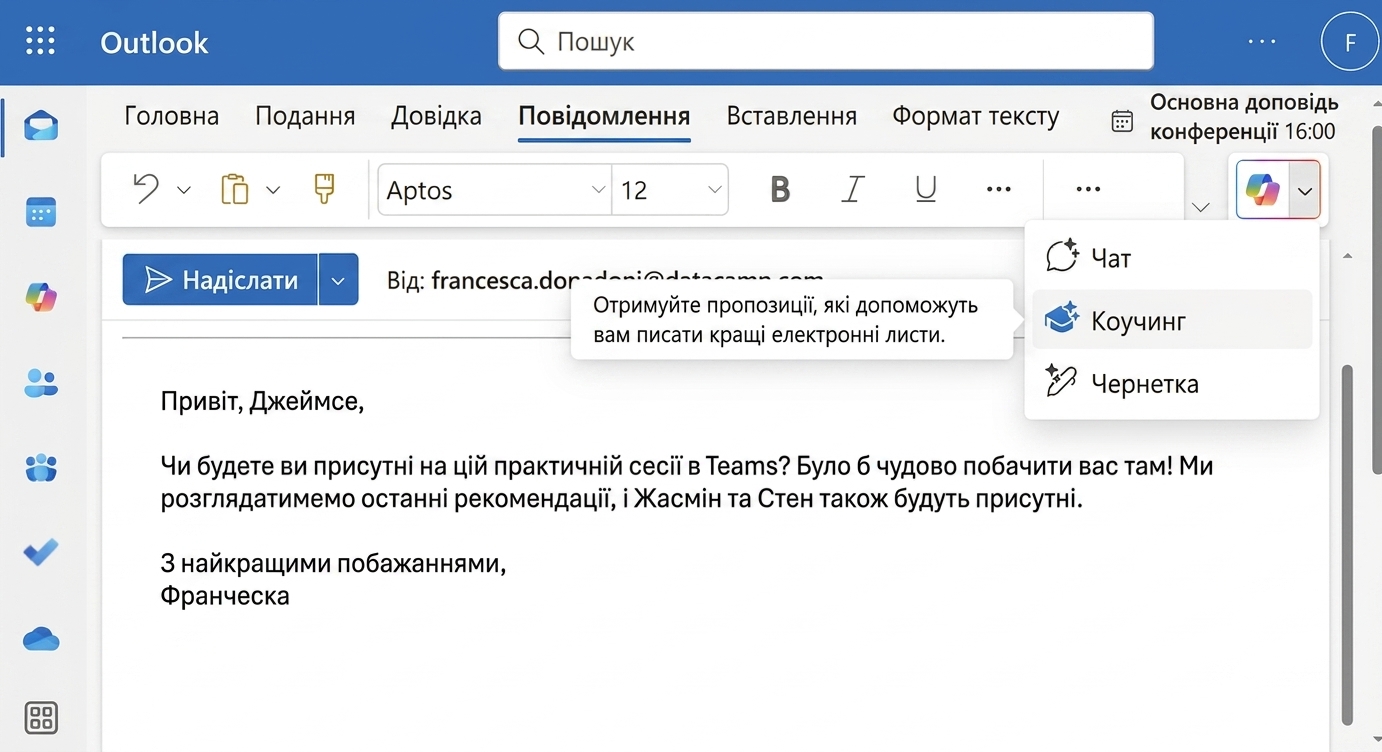Click the message pane vertical scrollbar
The height and width of the screenshot is (752, 1382).
(x=1347, y=545)
